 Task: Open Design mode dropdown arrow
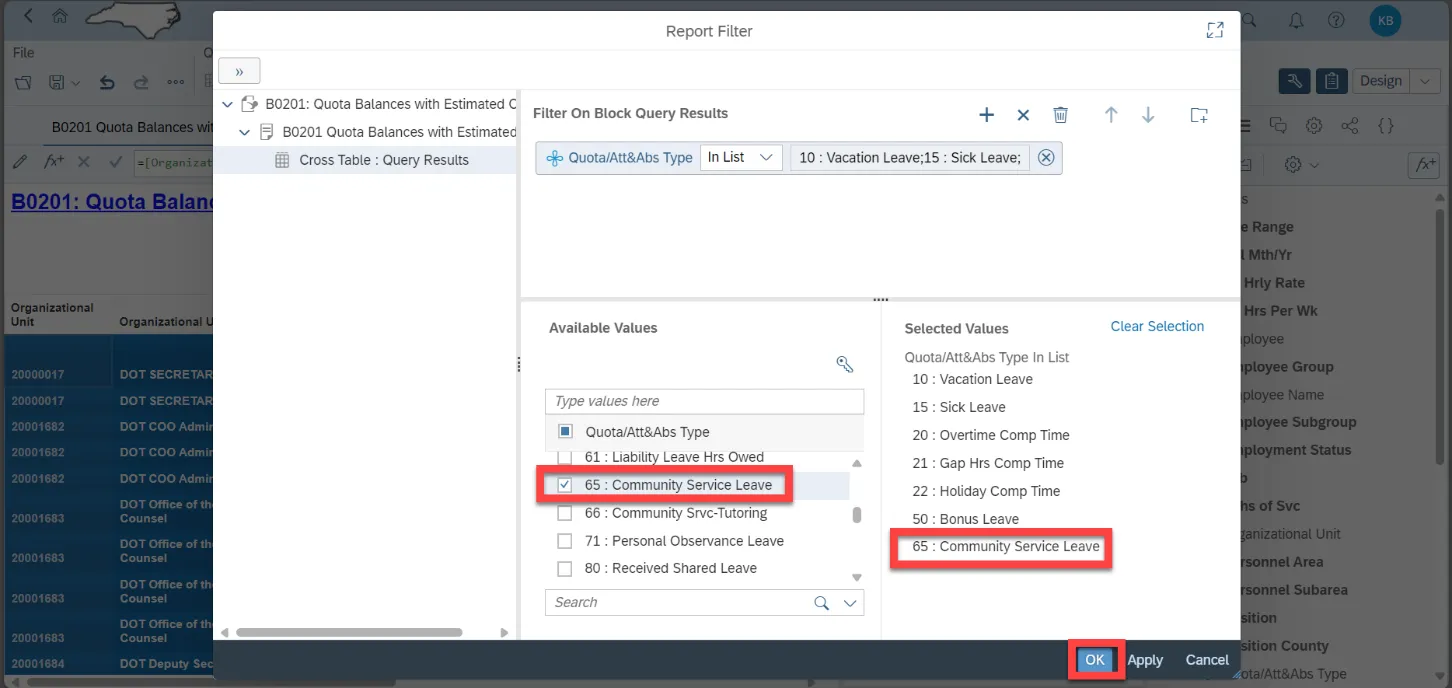(x=1424, y=81)
